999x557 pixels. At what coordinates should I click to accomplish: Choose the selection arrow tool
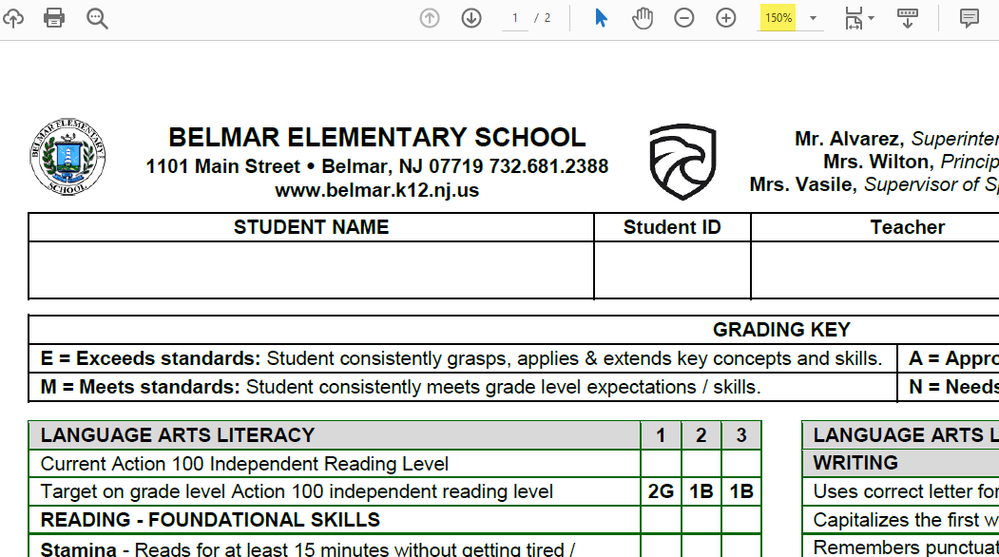[601, 18]
